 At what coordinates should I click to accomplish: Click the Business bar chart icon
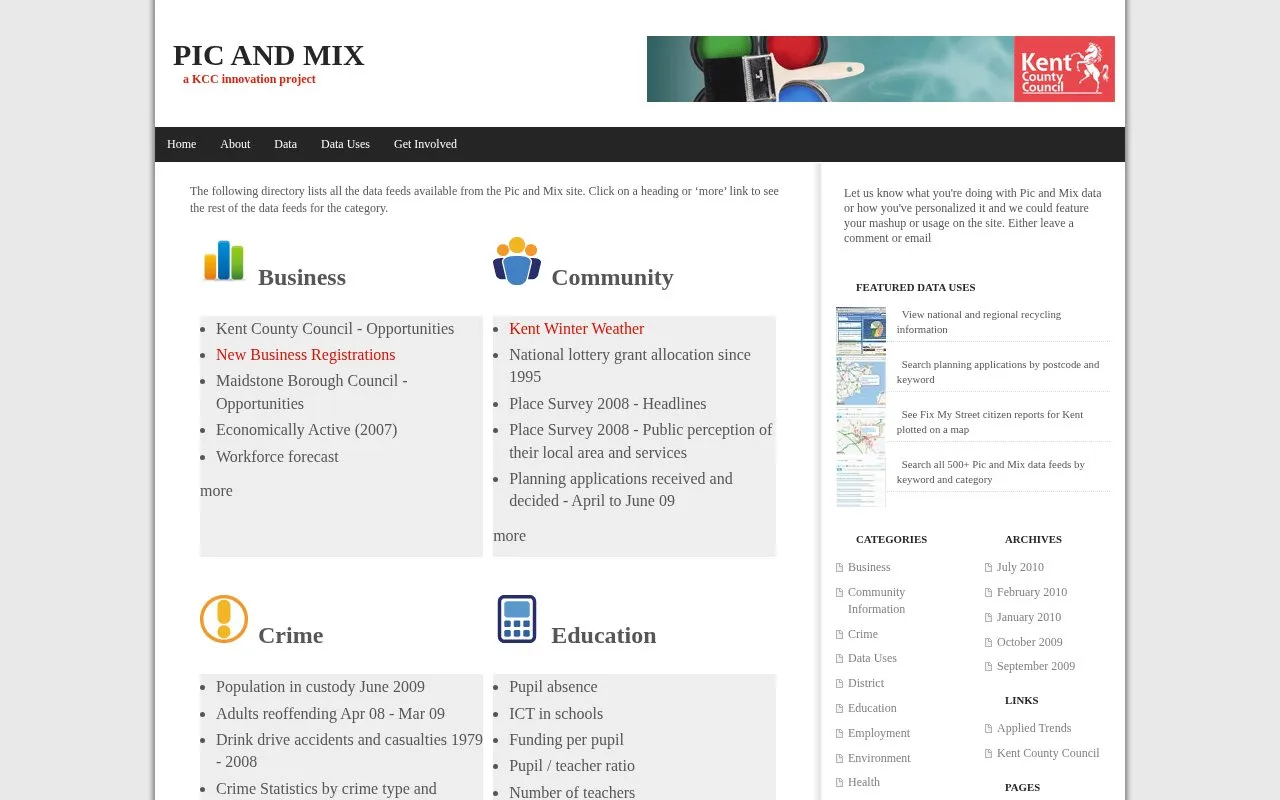224,261
